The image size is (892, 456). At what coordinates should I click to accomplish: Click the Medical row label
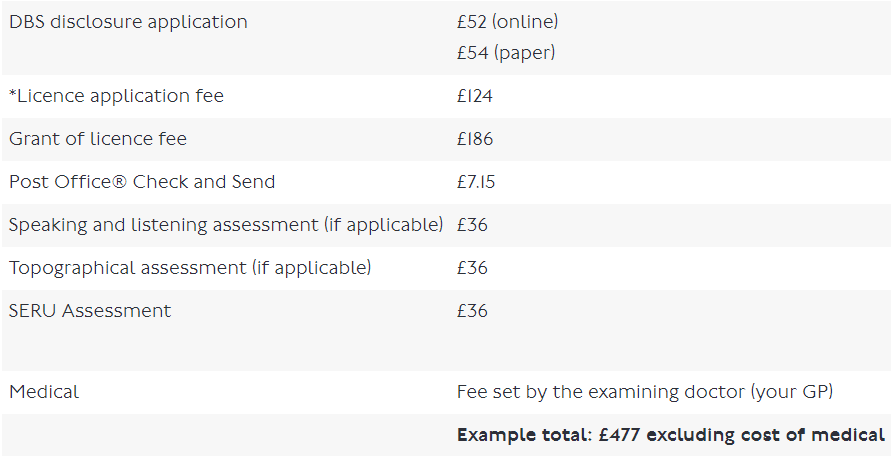pyautogui.click(x=44, y=392)
